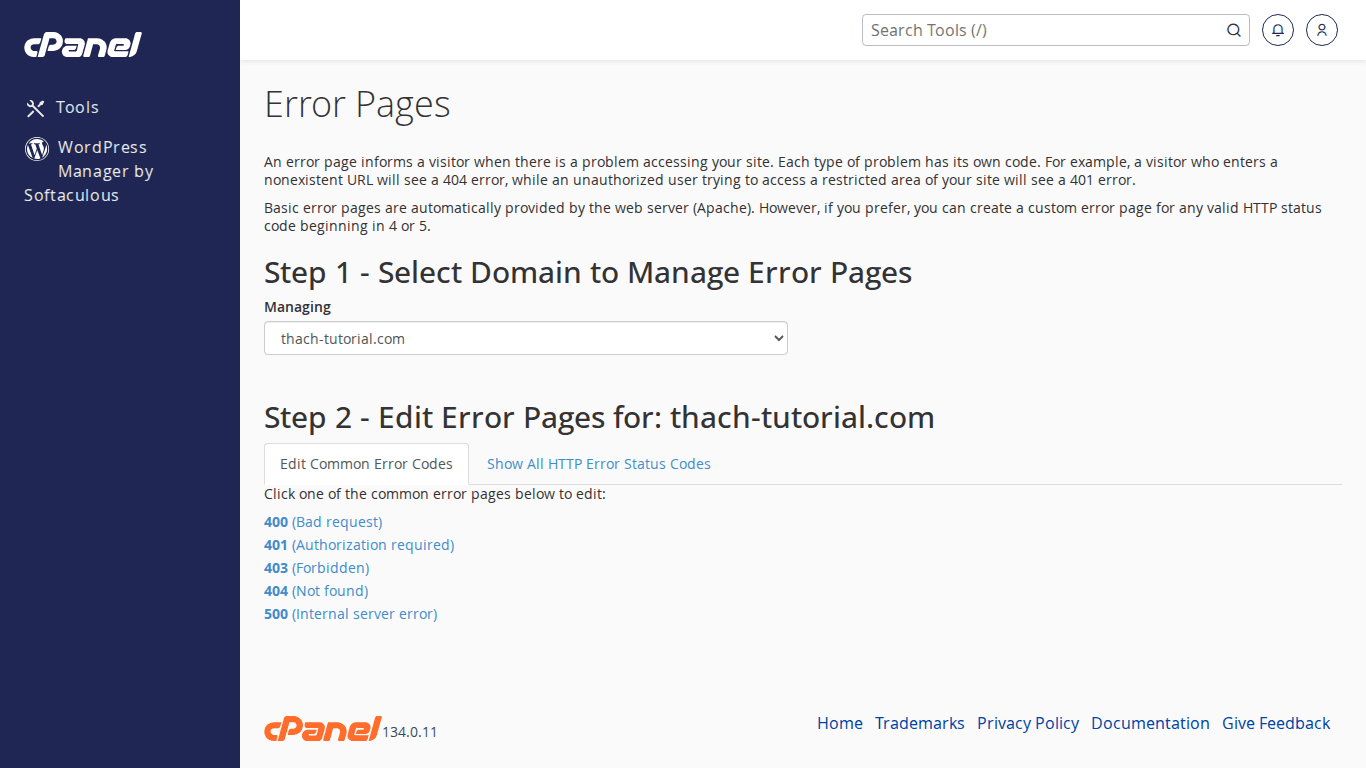Click the Step 2 - Edit Error Pages heading
1366x768 pixels.
pyautogui.click(x=599, y=417)
